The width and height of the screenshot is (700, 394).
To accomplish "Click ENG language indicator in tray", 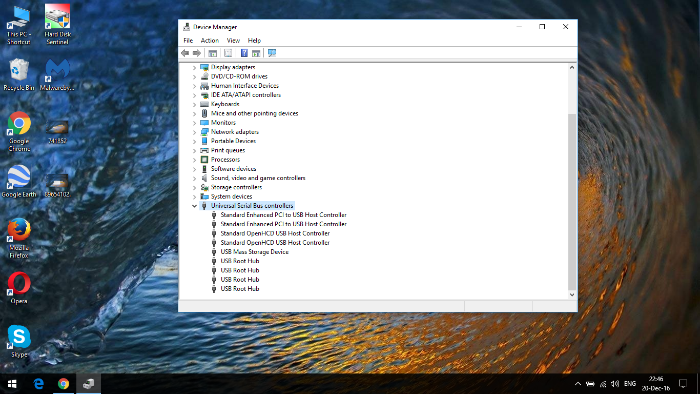I will 629,384.
